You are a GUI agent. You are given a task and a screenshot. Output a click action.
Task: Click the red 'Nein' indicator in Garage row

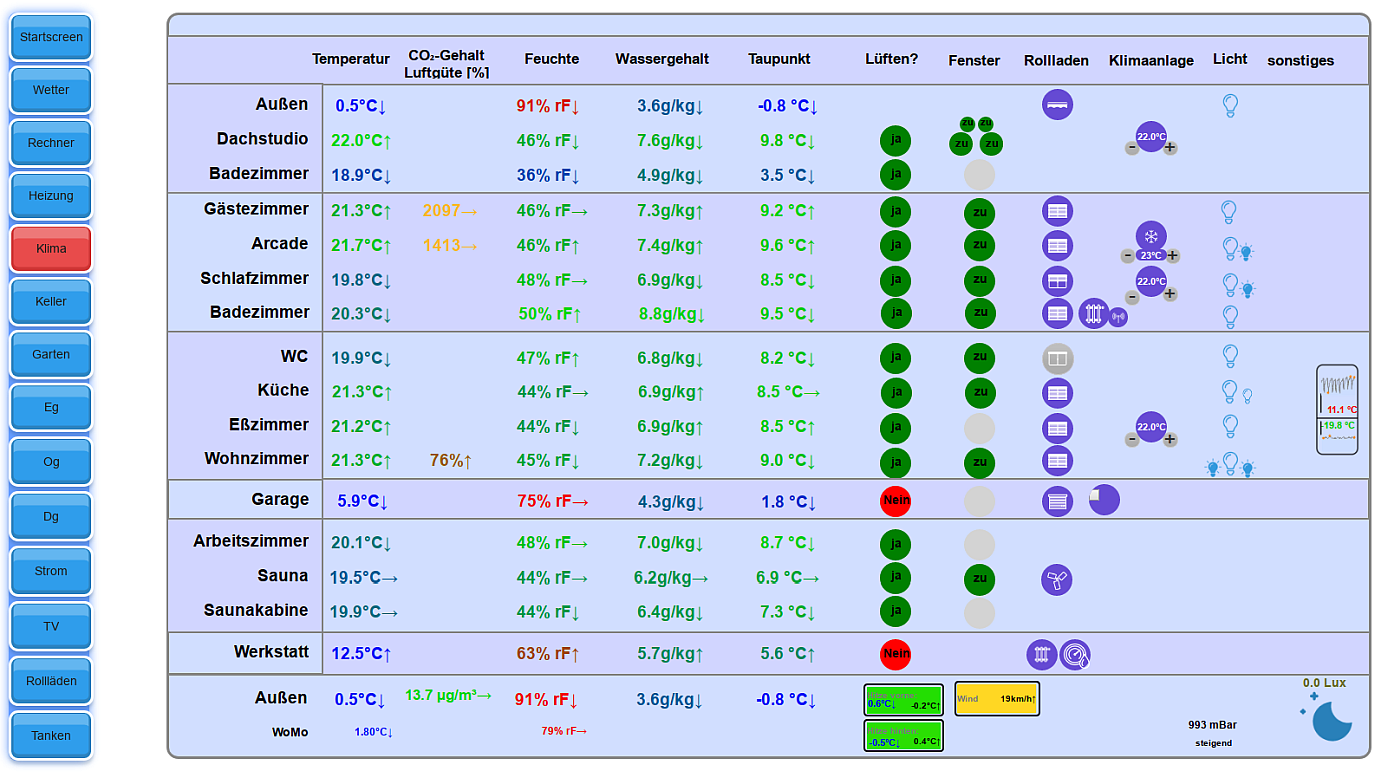[x=896, y=500]
